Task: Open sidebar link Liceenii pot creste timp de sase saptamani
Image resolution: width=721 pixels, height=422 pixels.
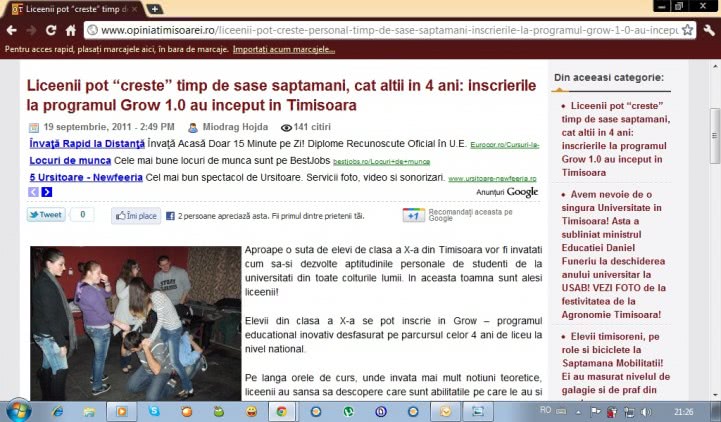Action: [615, 139]
